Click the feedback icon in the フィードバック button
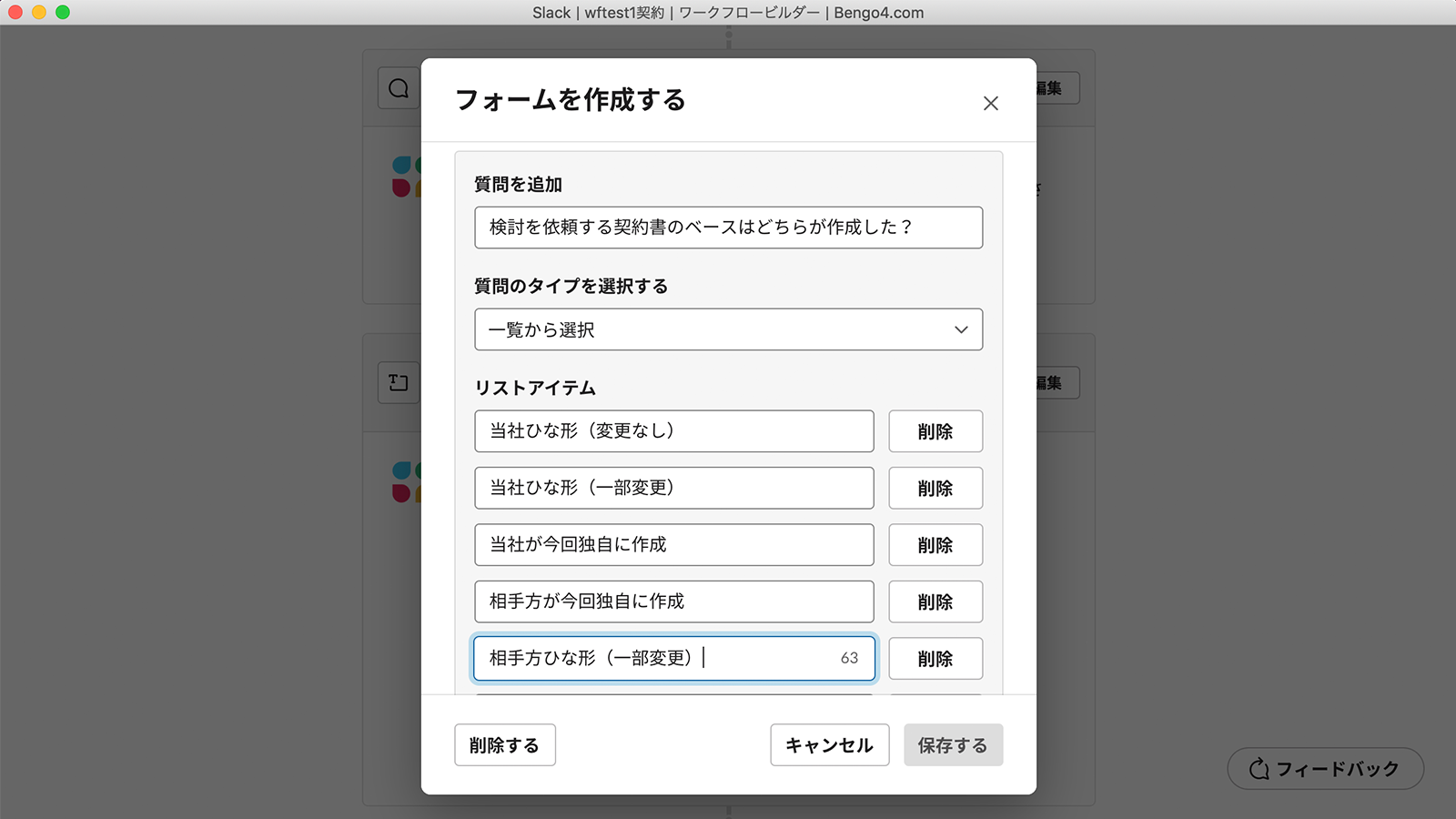The width and height of the screenshot is (1456, 819). pos(1259,769)
